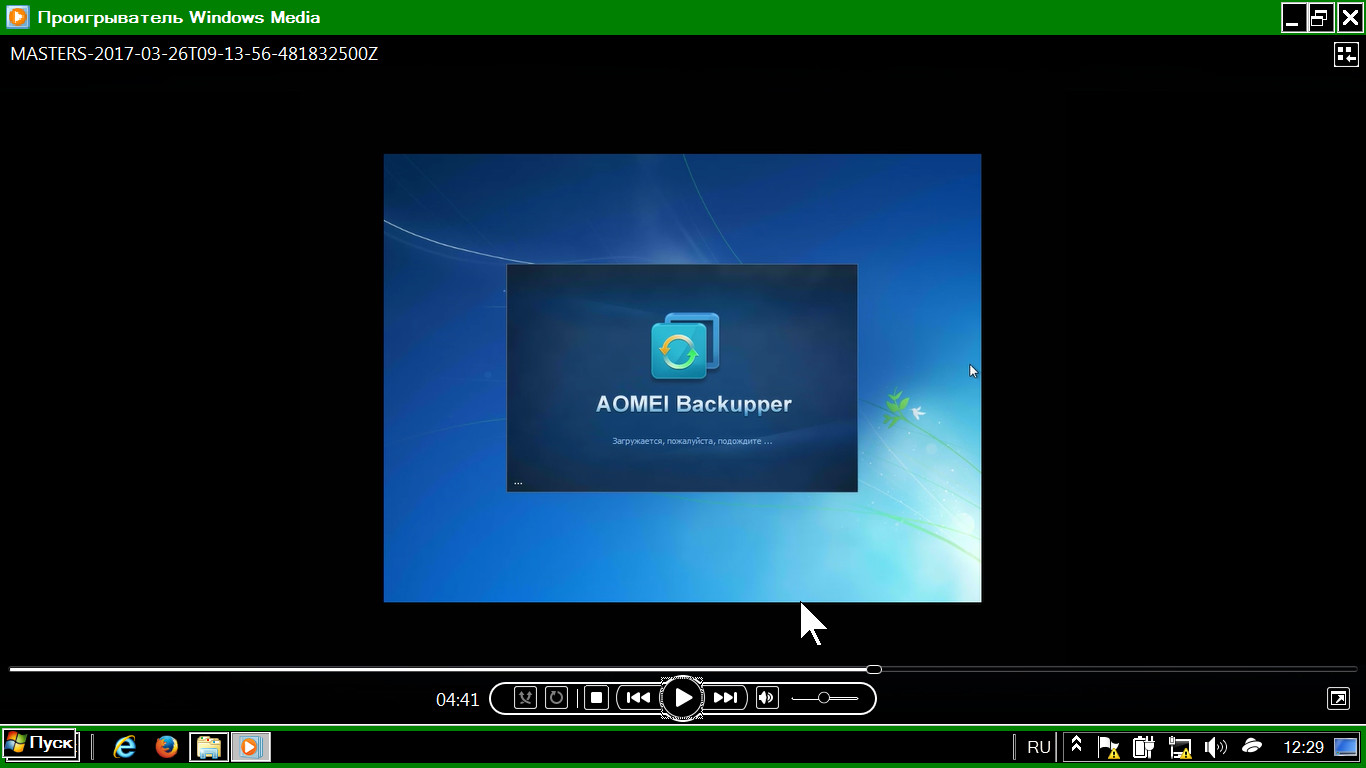The image size is (1366, 768).
Task: Show hidden tray icons
Action: (x=1077, y=746)
